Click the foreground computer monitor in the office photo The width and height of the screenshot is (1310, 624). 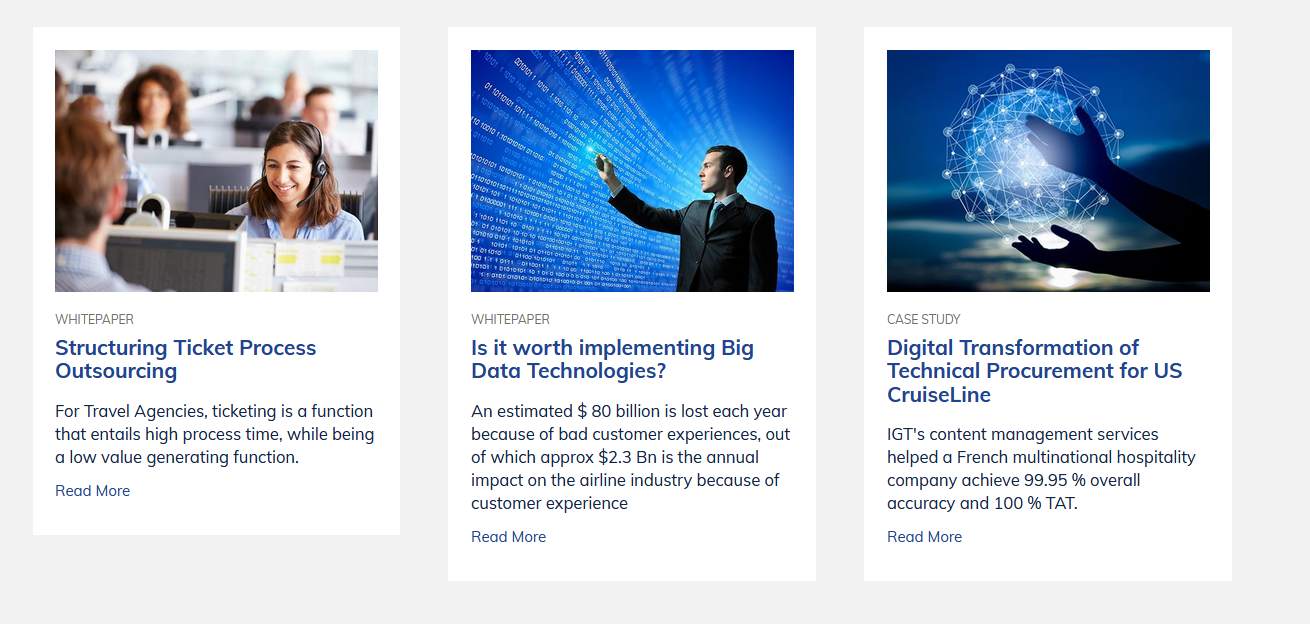[173, 258]
